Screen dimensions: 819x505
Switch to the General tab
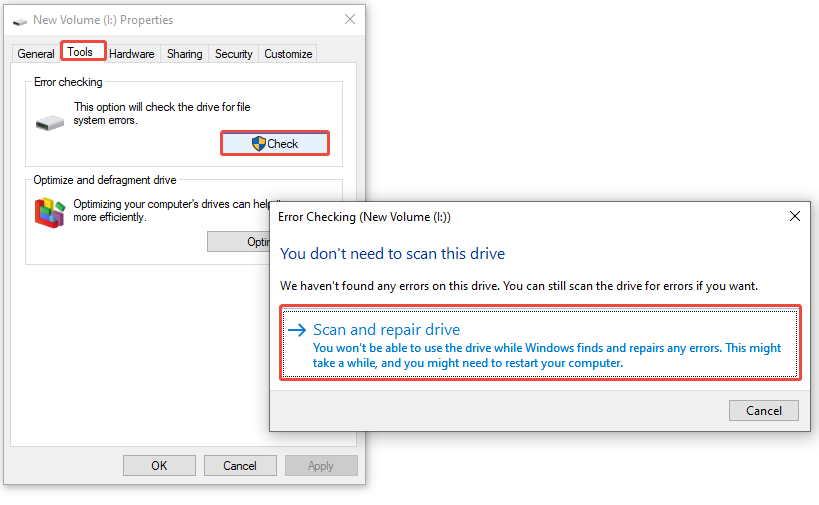[x=36, y=54]
